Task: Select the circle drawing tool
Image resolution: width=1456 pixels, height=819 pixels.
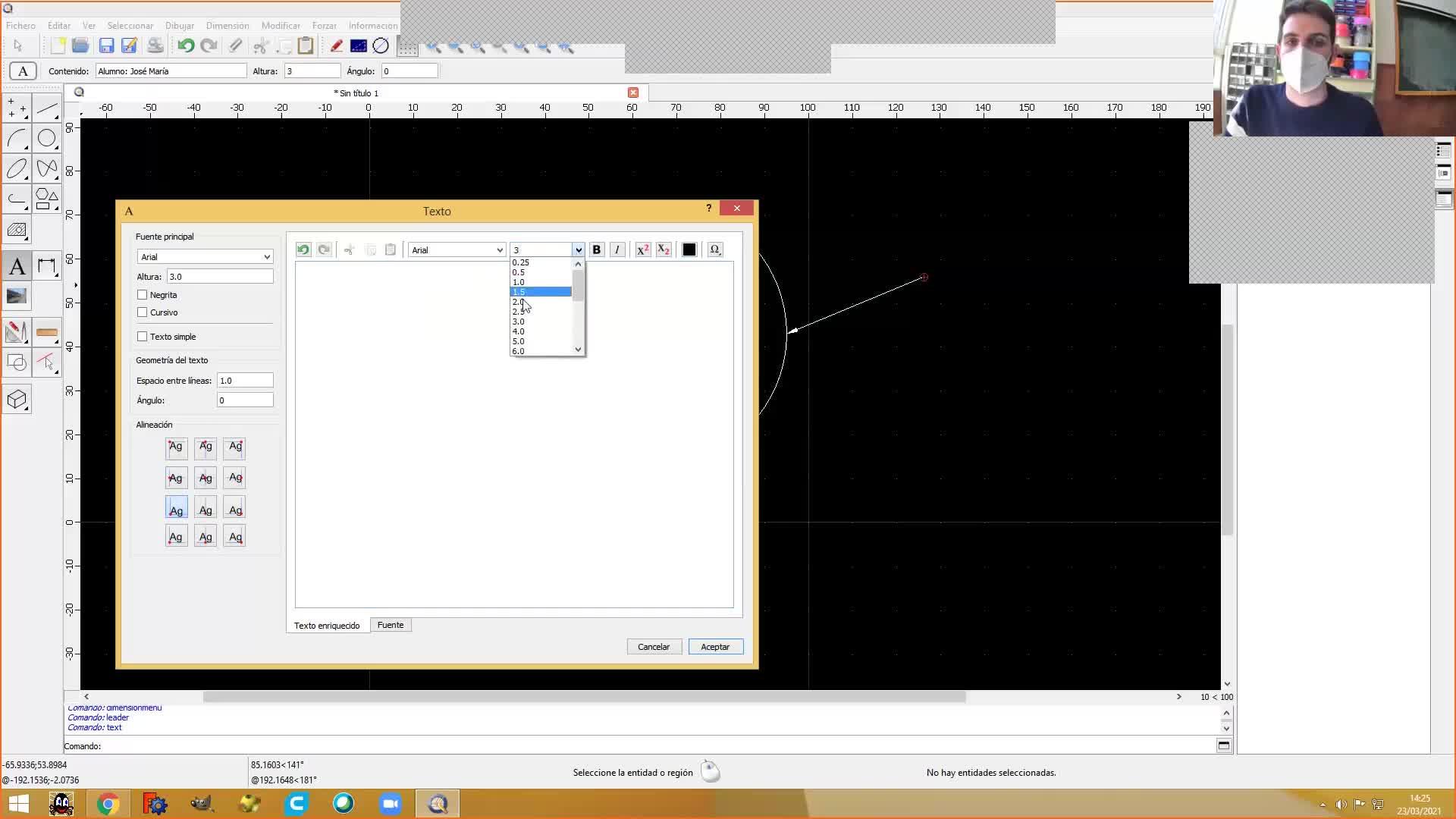Action: (x=47, y=138)
